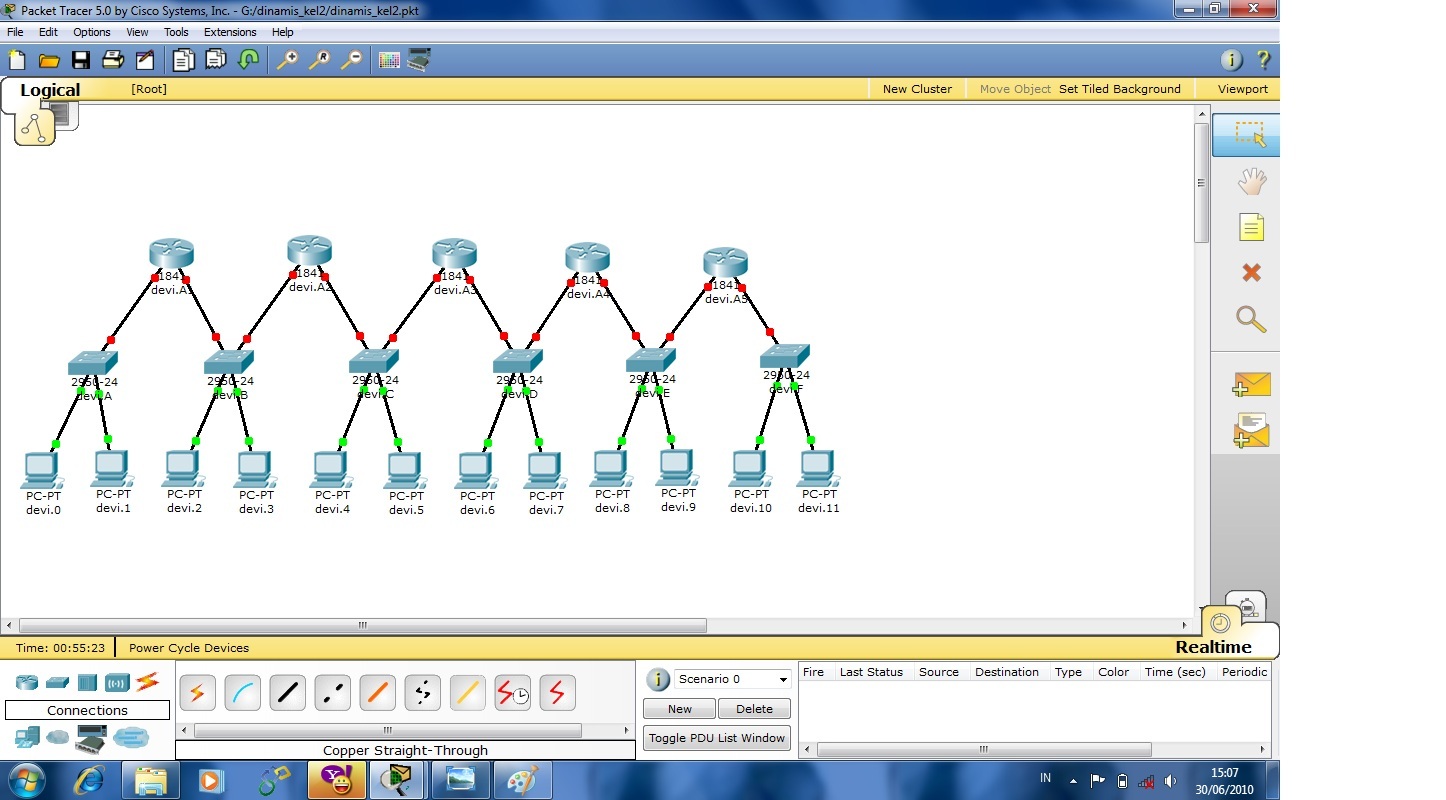Open the Options menu

coord(91,32)
